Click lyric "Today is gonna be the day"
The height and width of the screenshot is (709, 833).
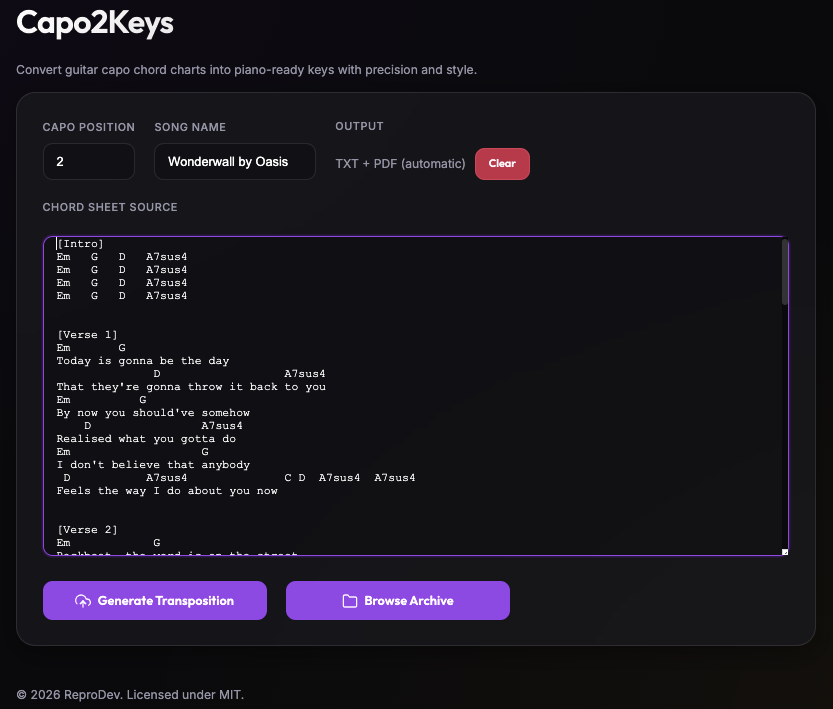[143, 361]
